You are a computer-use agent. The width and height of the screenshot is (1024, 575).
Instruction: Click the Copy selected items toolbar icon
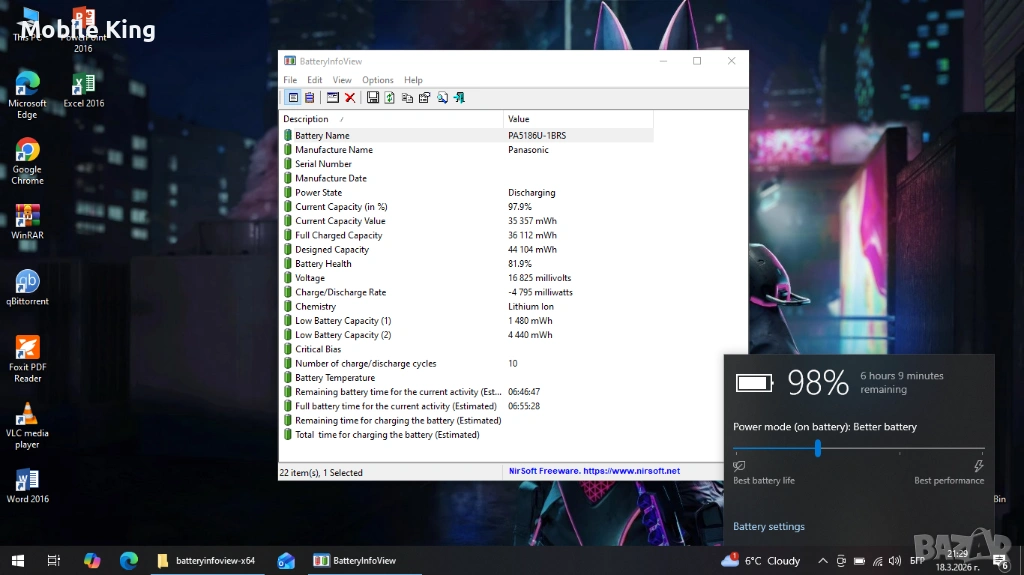(407, 97)
